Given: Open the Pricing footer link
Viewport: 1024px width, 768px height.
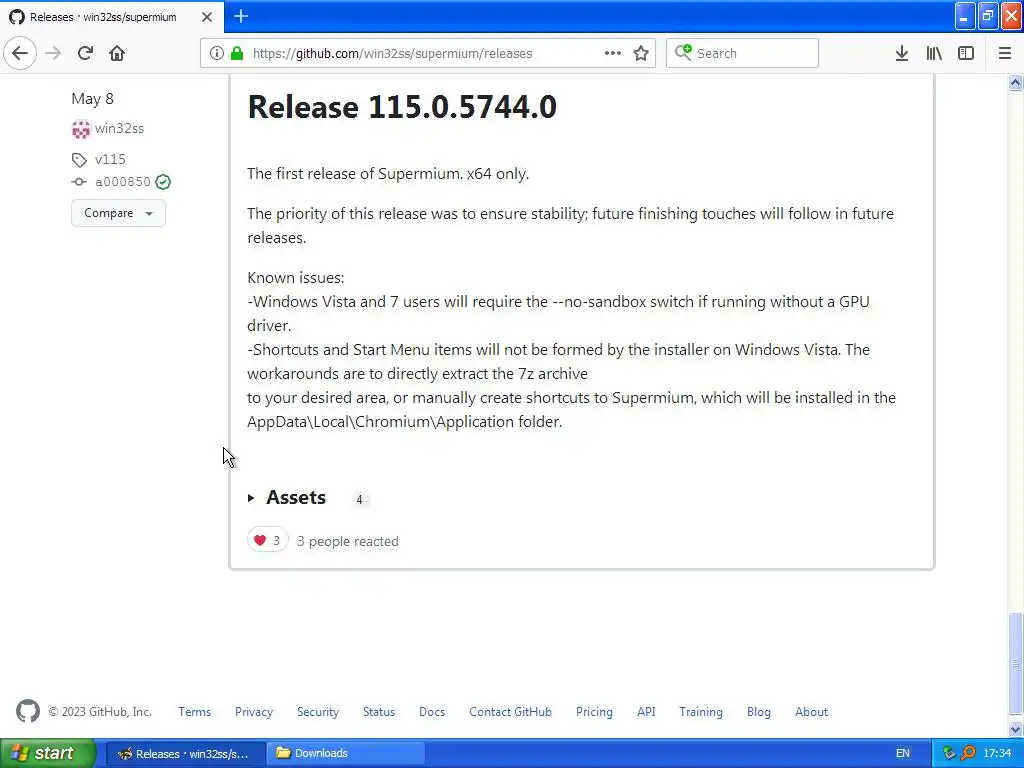Looking at the screenshot, I should click(594, 712).
